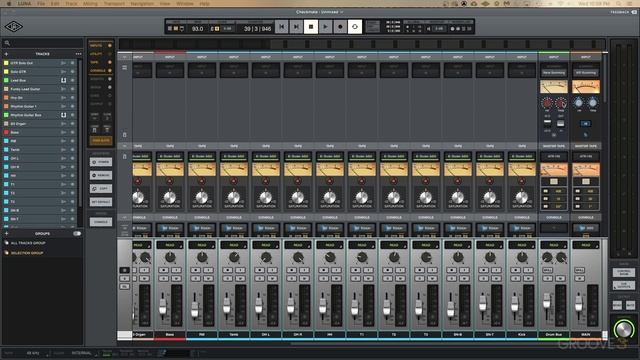Click the monitor level knob at bottom right

pyautogui.click(x=623, y=329)
